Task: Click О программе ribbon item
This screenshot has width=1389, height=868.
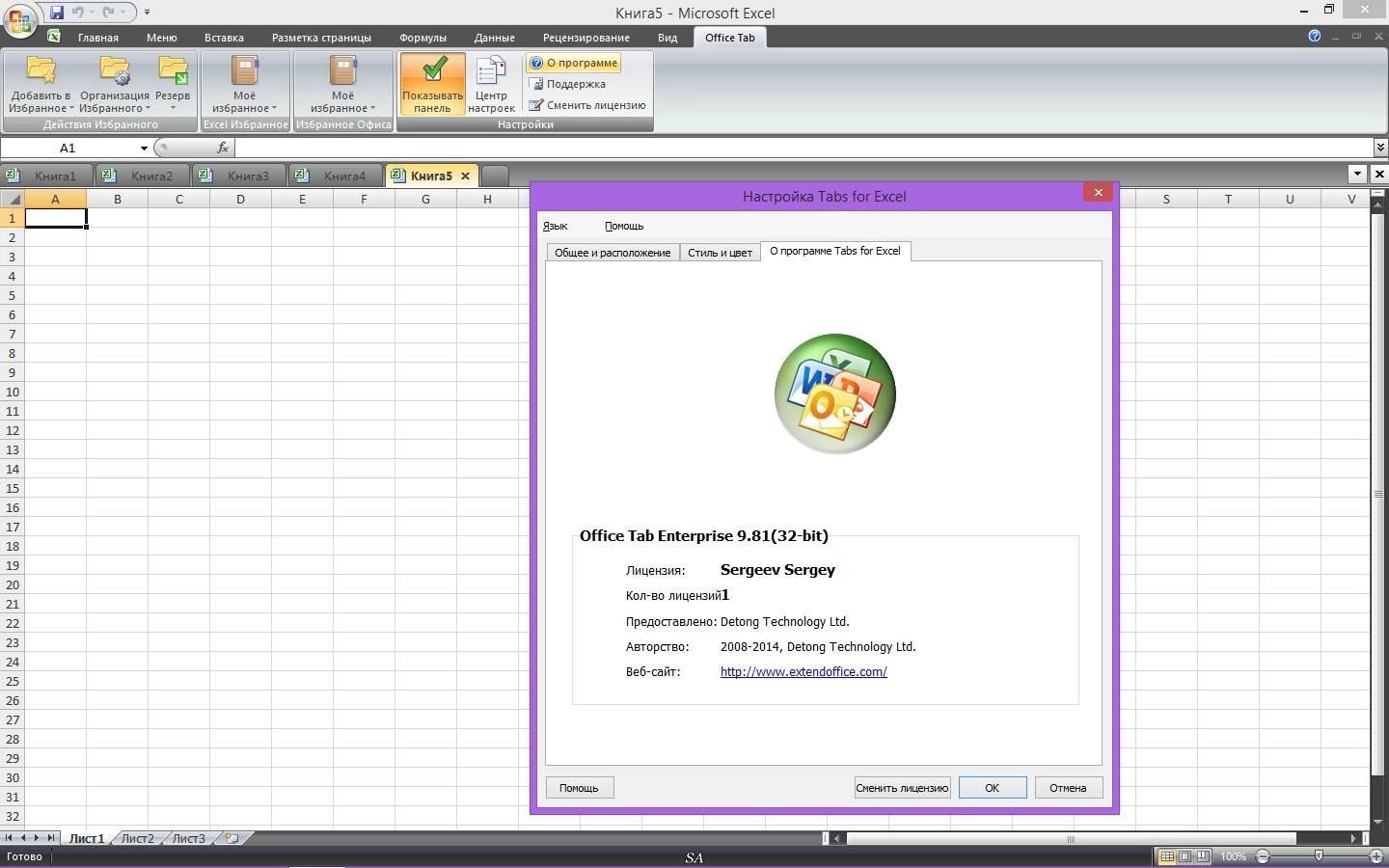Action: (574, 63)
